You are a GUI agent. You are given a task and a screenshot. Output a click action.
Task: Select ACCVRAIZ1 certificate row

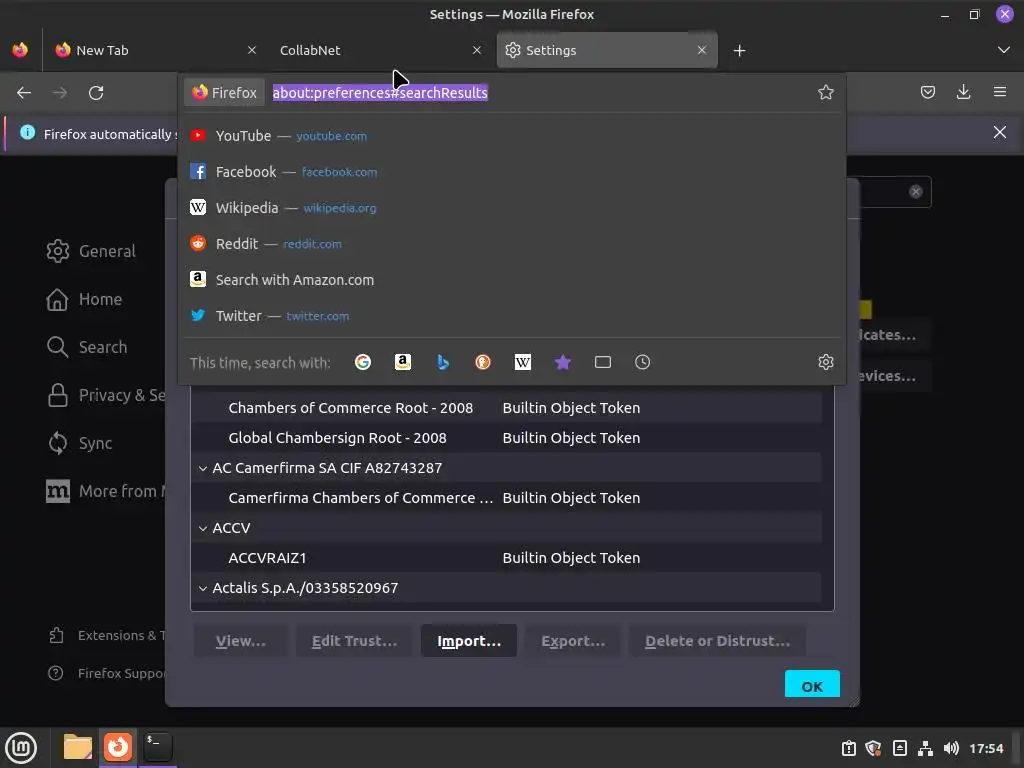506,558
